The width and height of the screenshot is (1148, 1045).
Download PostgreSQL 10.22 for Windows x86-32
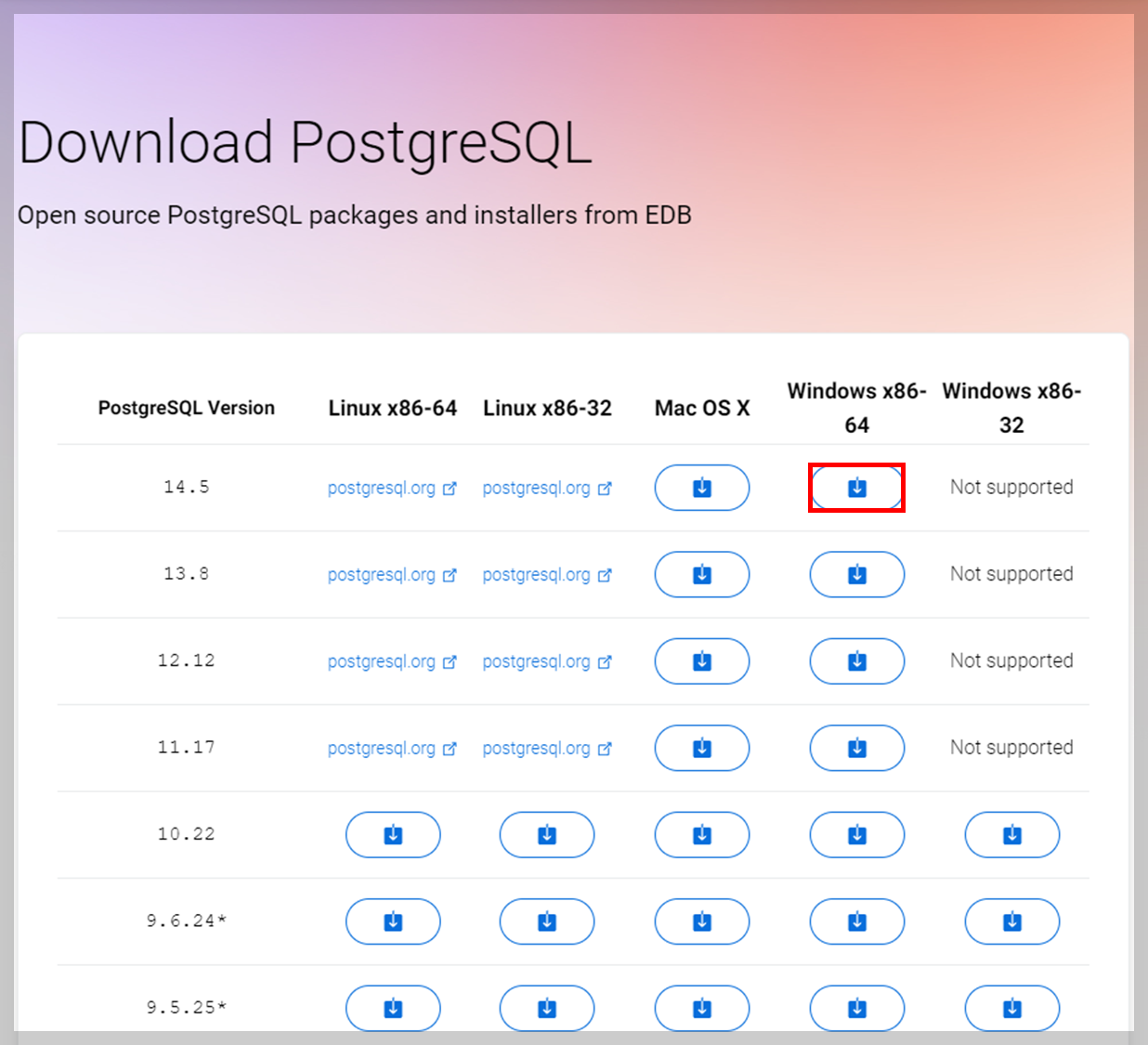(x=1011, y=834)
